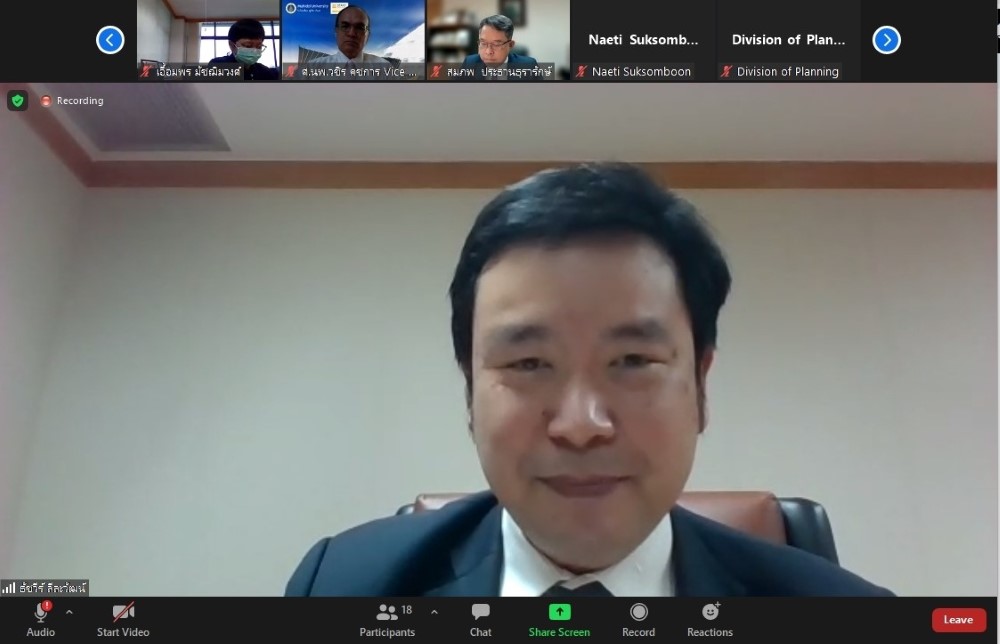
Task: Unmute the microphone Audio icon
Action: 41,614
